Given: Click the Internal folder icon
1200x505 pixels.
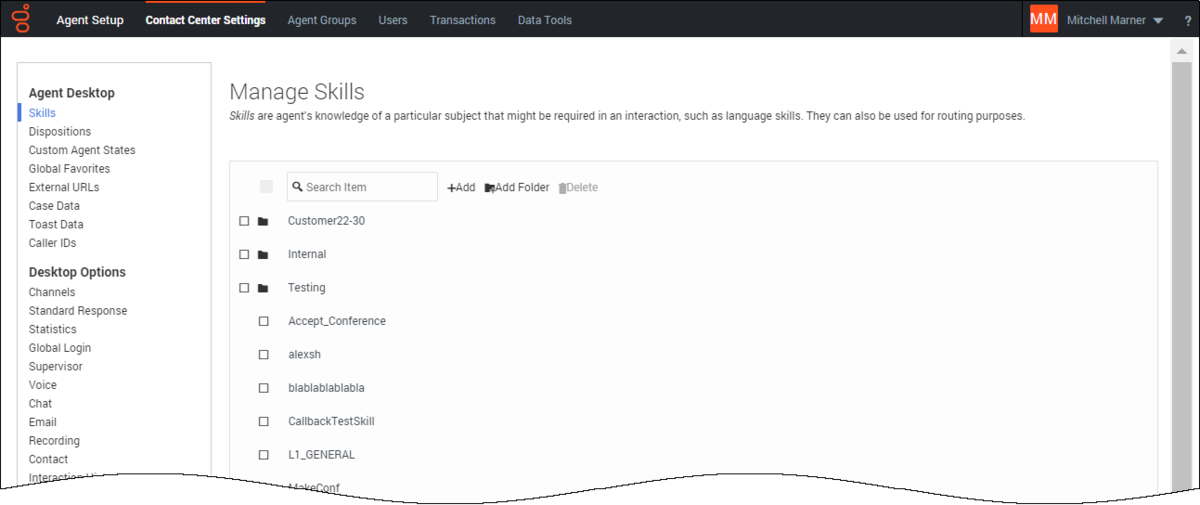Looking at the screenshot, I should [x=263, y=255].
